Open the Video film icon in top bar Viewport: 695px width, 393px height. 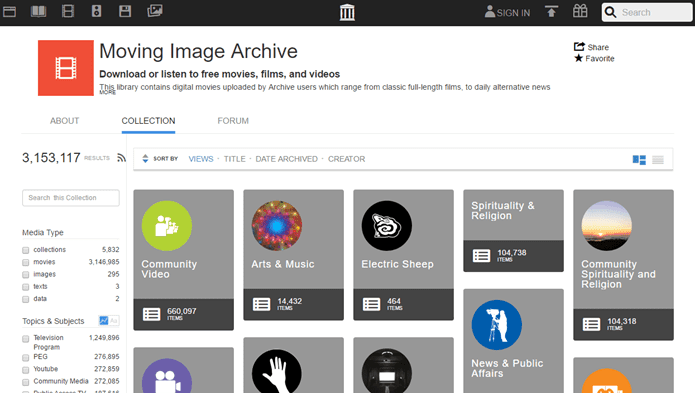point(68,11)
